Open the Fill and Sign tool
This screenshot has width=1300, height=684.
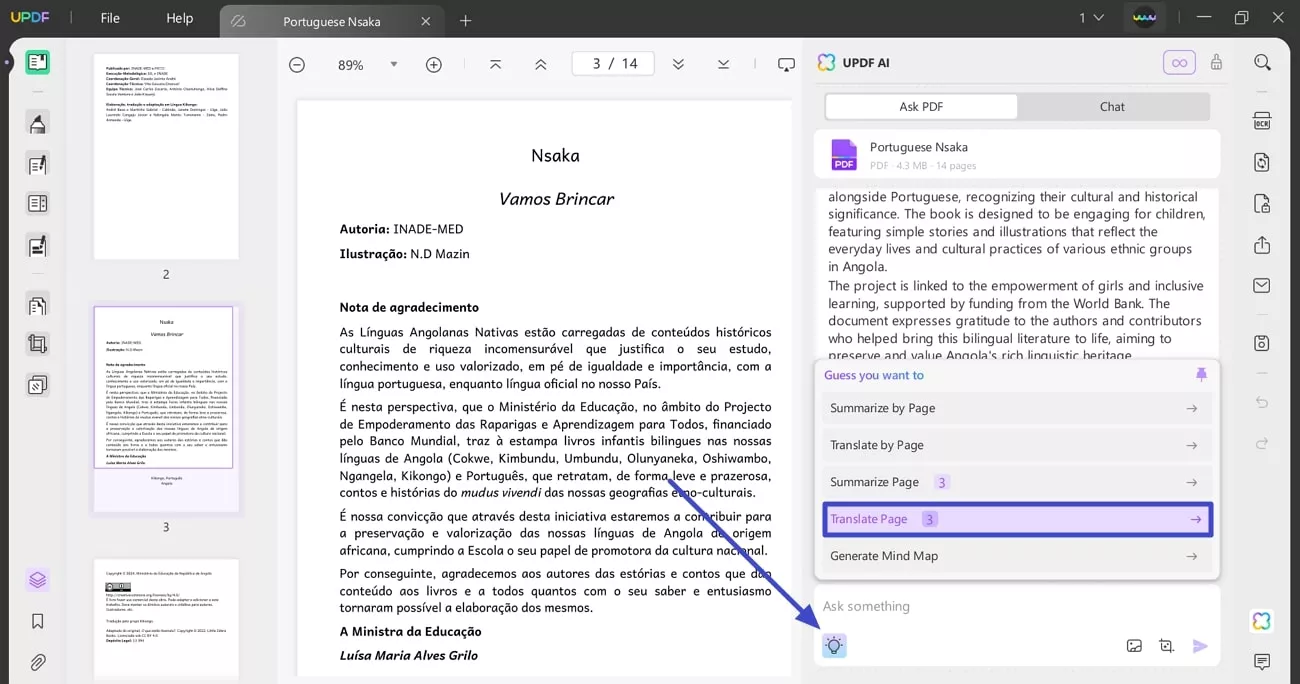pyautogui.click(x=38, y=245)
